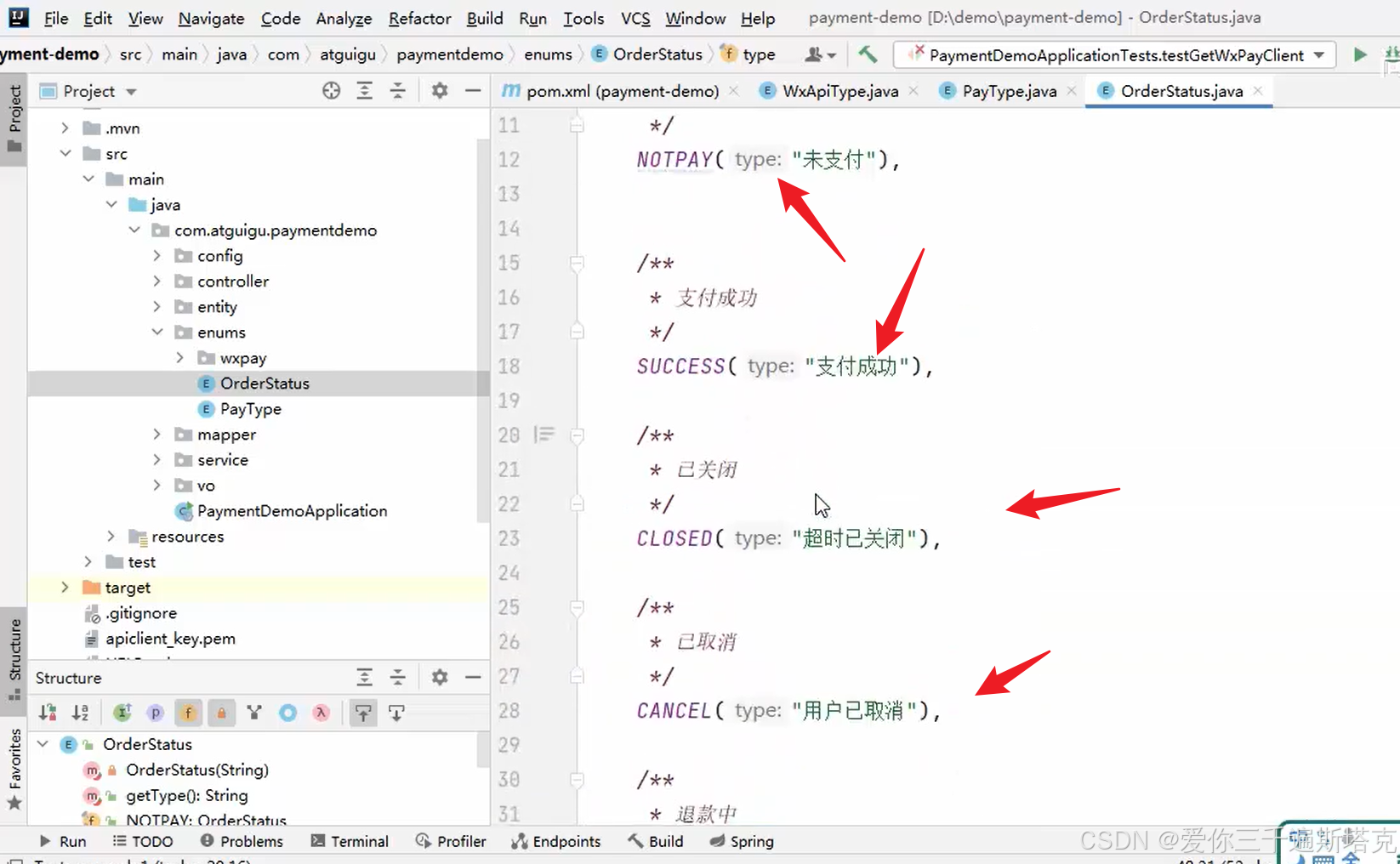Collapse the enums folder in Project tree
Viewport: 1400px width, 864px height.
(157, 332)
